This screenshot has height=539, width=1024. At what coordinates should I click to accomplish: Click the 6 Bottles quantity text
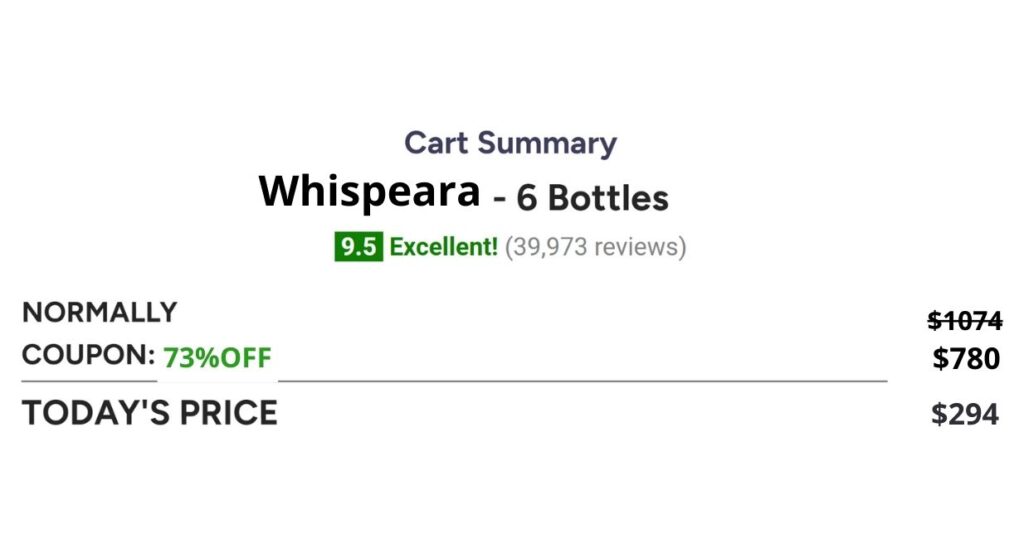(592, 198)
